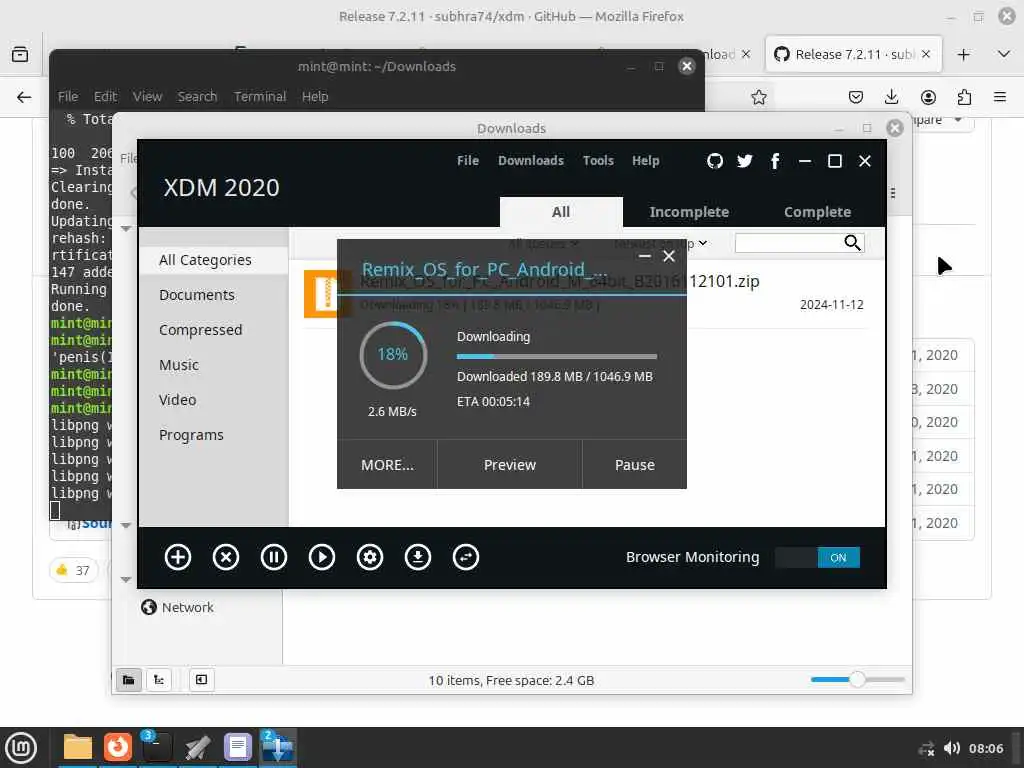The width and height of the screenshot is (1024, 768).
Task: Open Firefox hamburger application menu
Action: (1000, 97)
